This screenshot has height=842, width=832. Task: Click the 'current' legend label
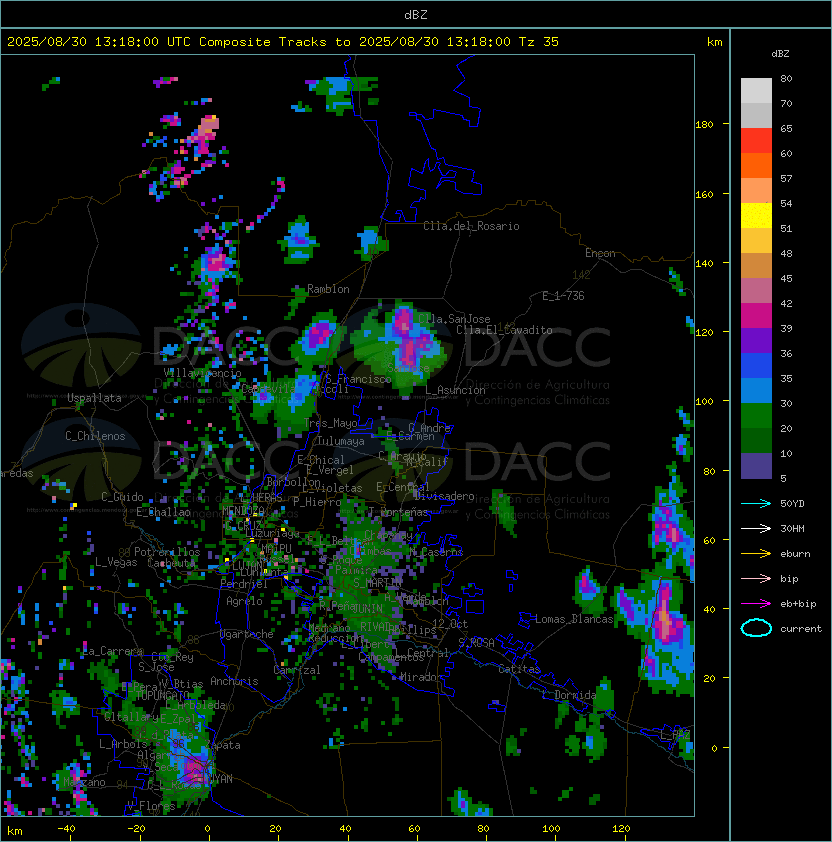[x=801, y=629]
